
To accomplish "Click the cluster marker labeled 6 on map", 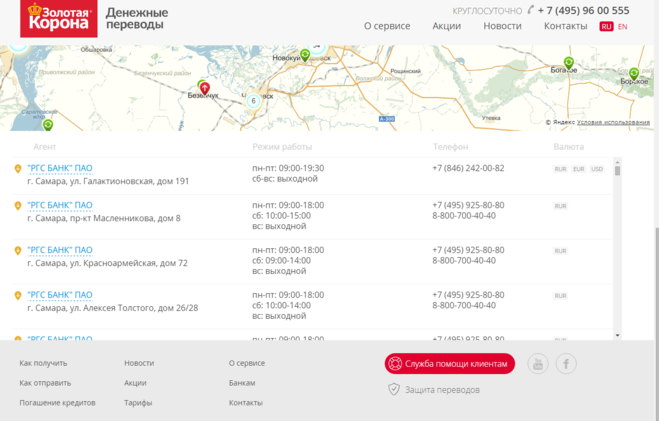I will click(x=253, y=100).
